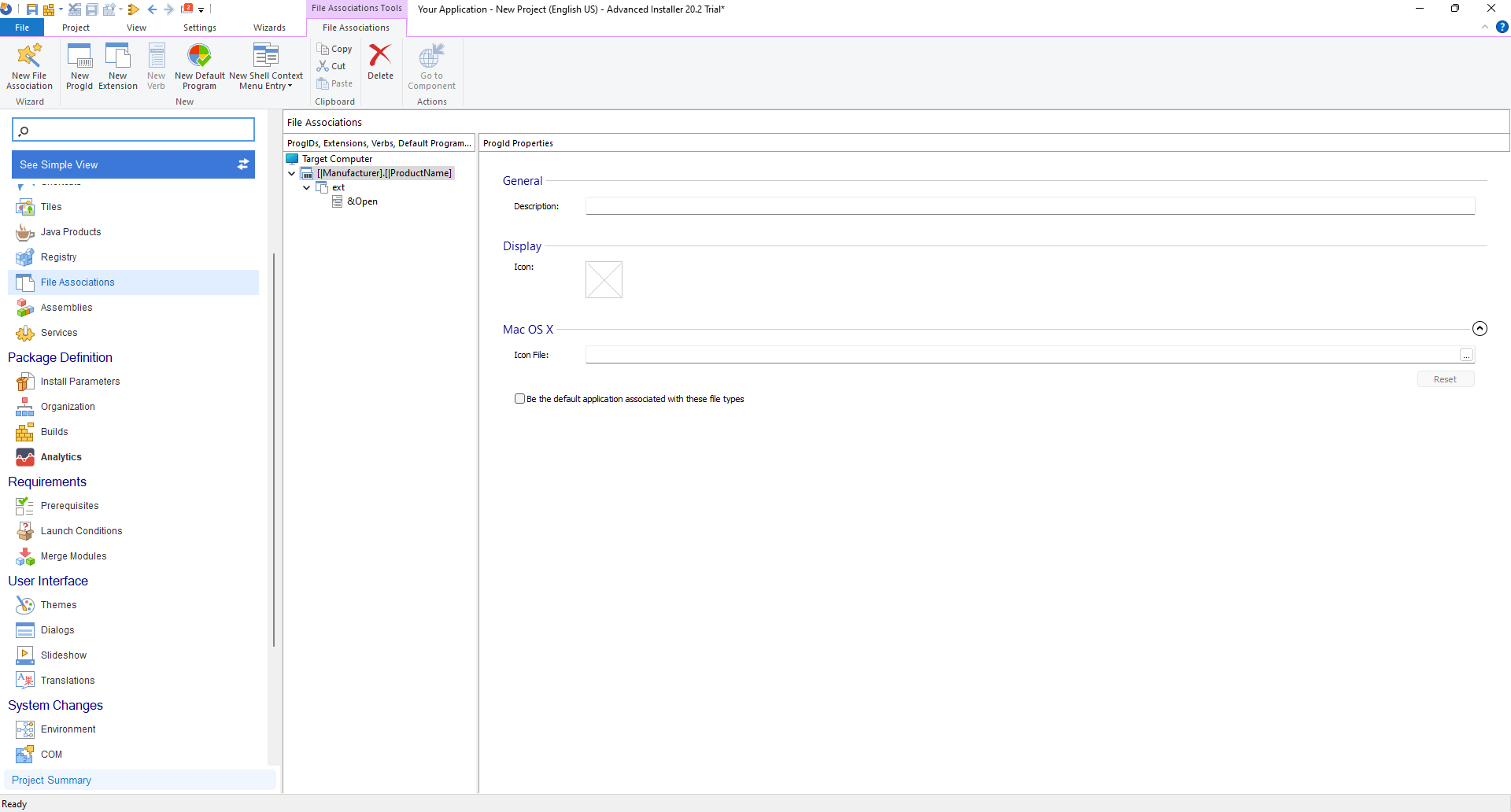Focus the left pane search field

click(x=134, y=130)
